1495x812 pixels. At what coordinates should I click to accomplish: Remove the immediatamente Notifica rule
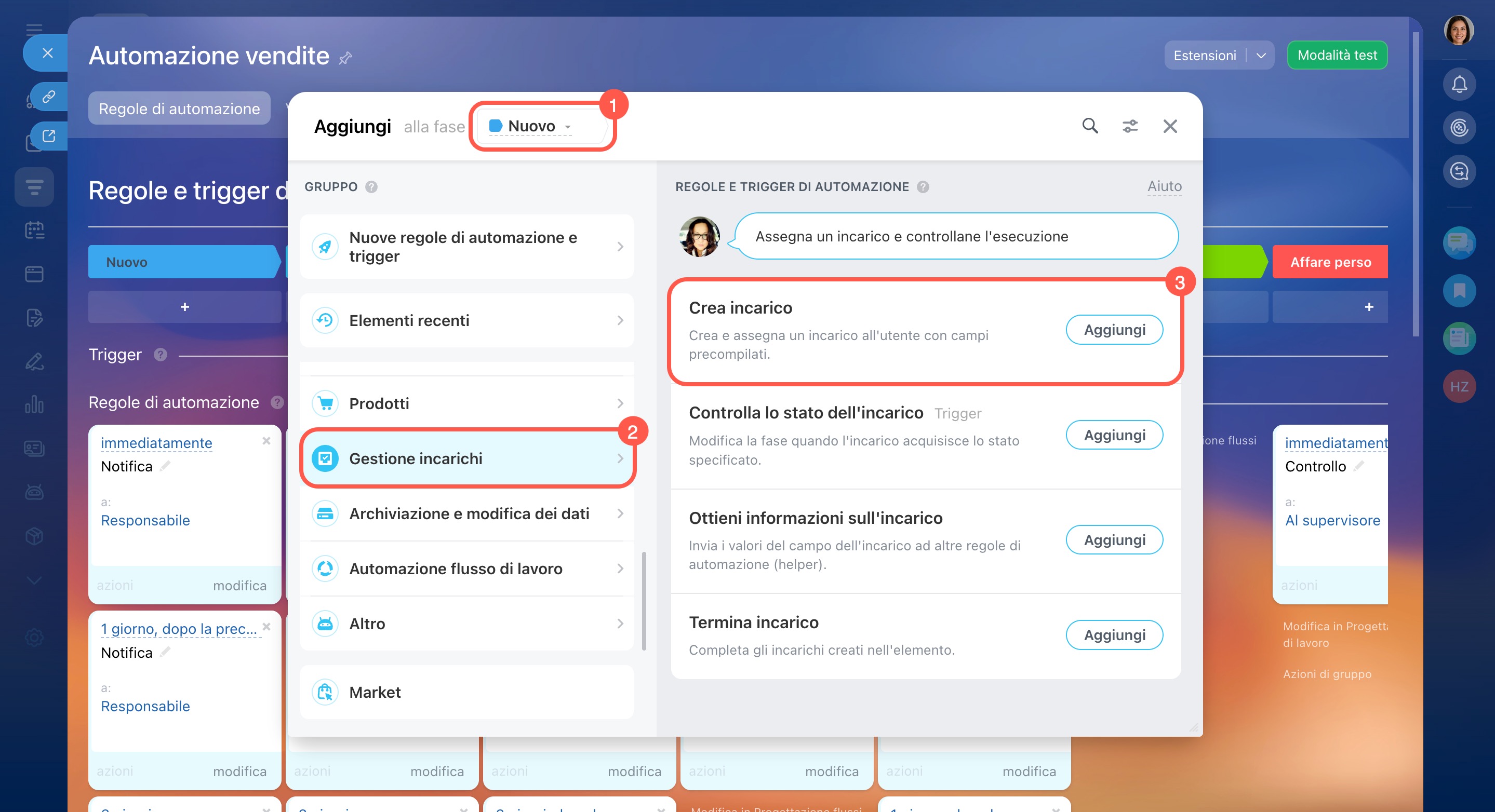click(x=266, y=441)
